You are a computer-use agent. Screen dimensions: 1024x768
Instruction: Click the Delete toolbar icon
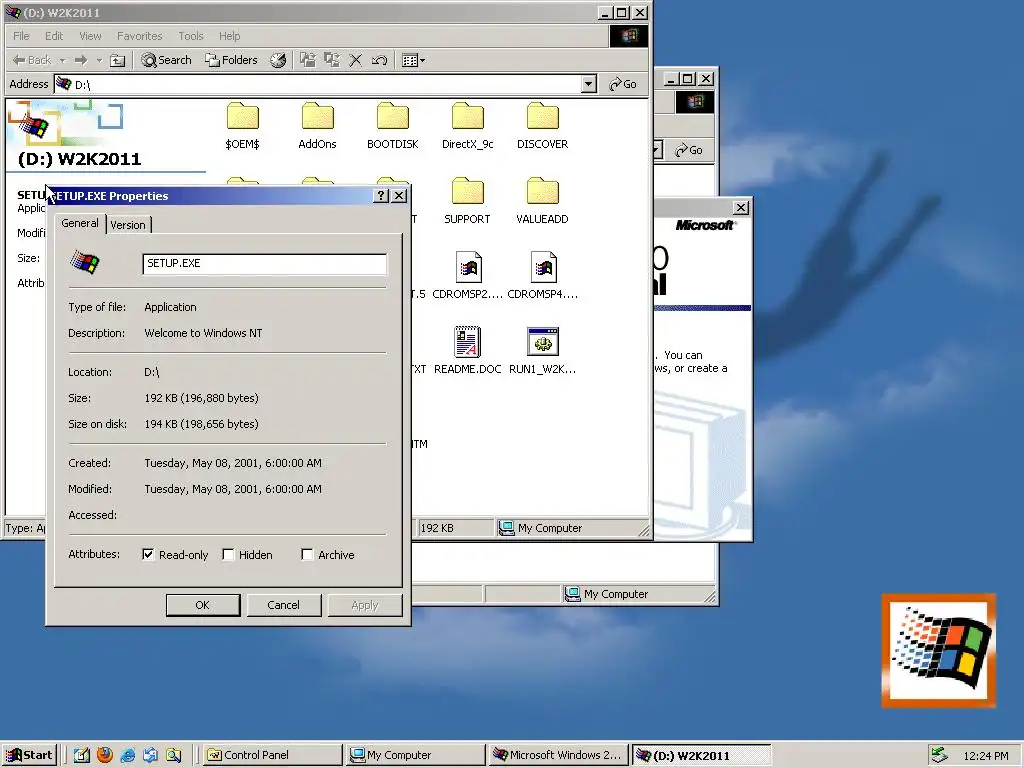[x=355, y=61]
